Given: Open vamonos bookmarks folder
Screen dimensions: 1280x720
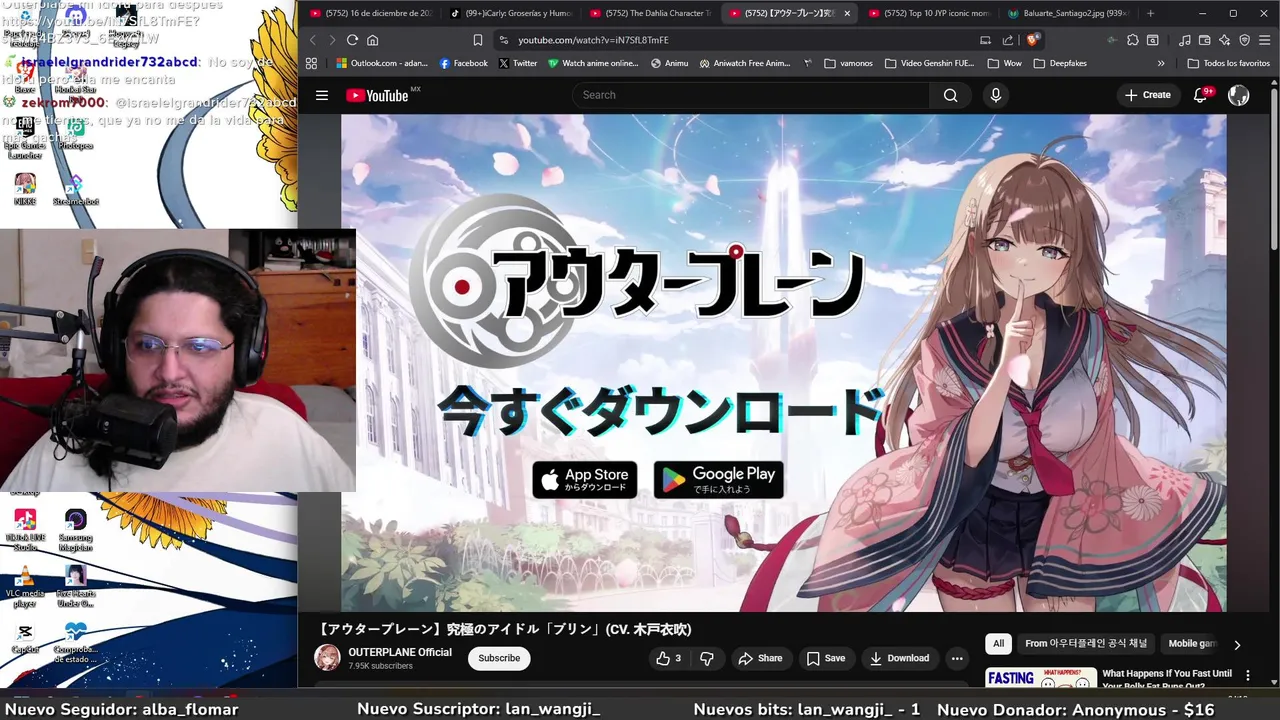Looking at the screenshot, I should pos(848,63).
